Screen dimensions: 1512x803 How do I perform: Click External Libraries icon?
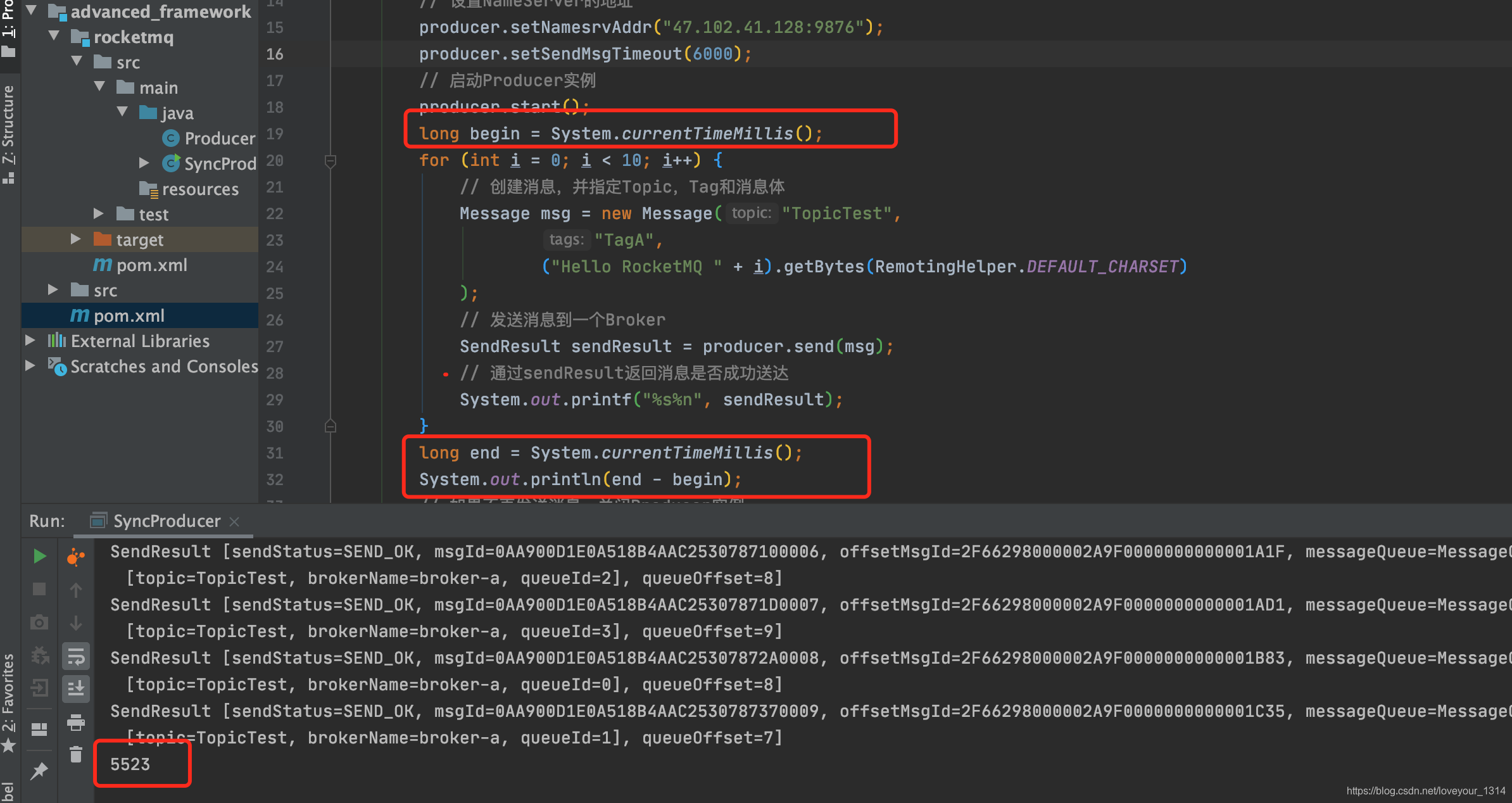[x=57, y=341]
